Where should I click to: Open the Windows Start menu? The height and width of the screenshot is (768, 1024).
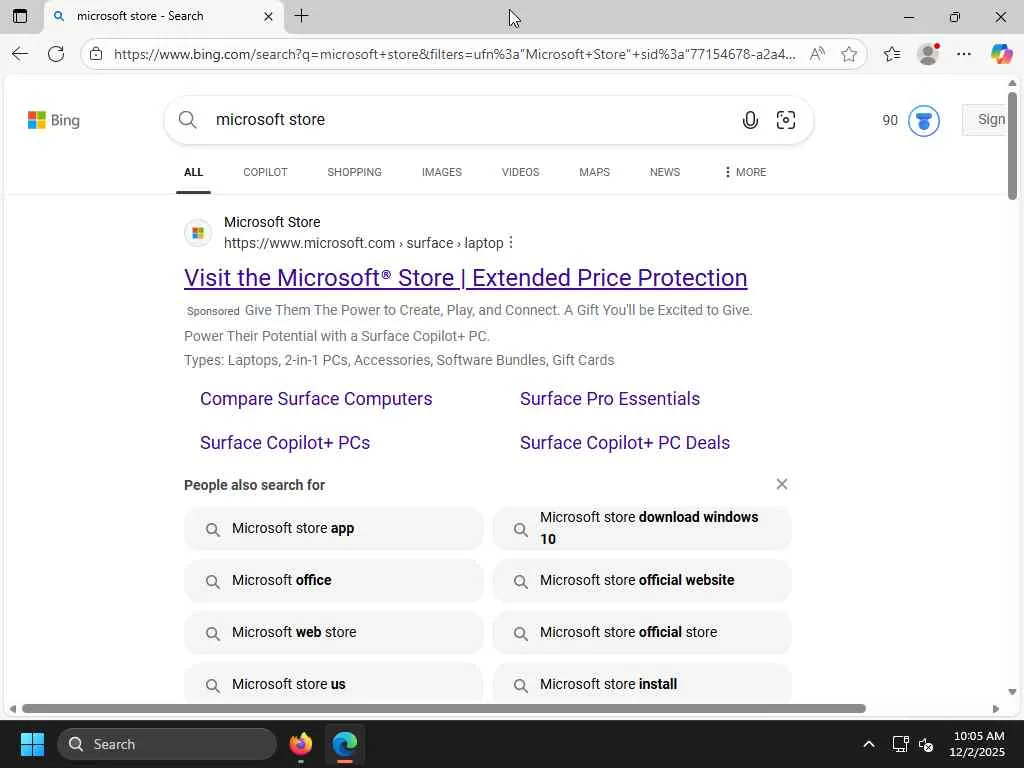coord(32,744)
